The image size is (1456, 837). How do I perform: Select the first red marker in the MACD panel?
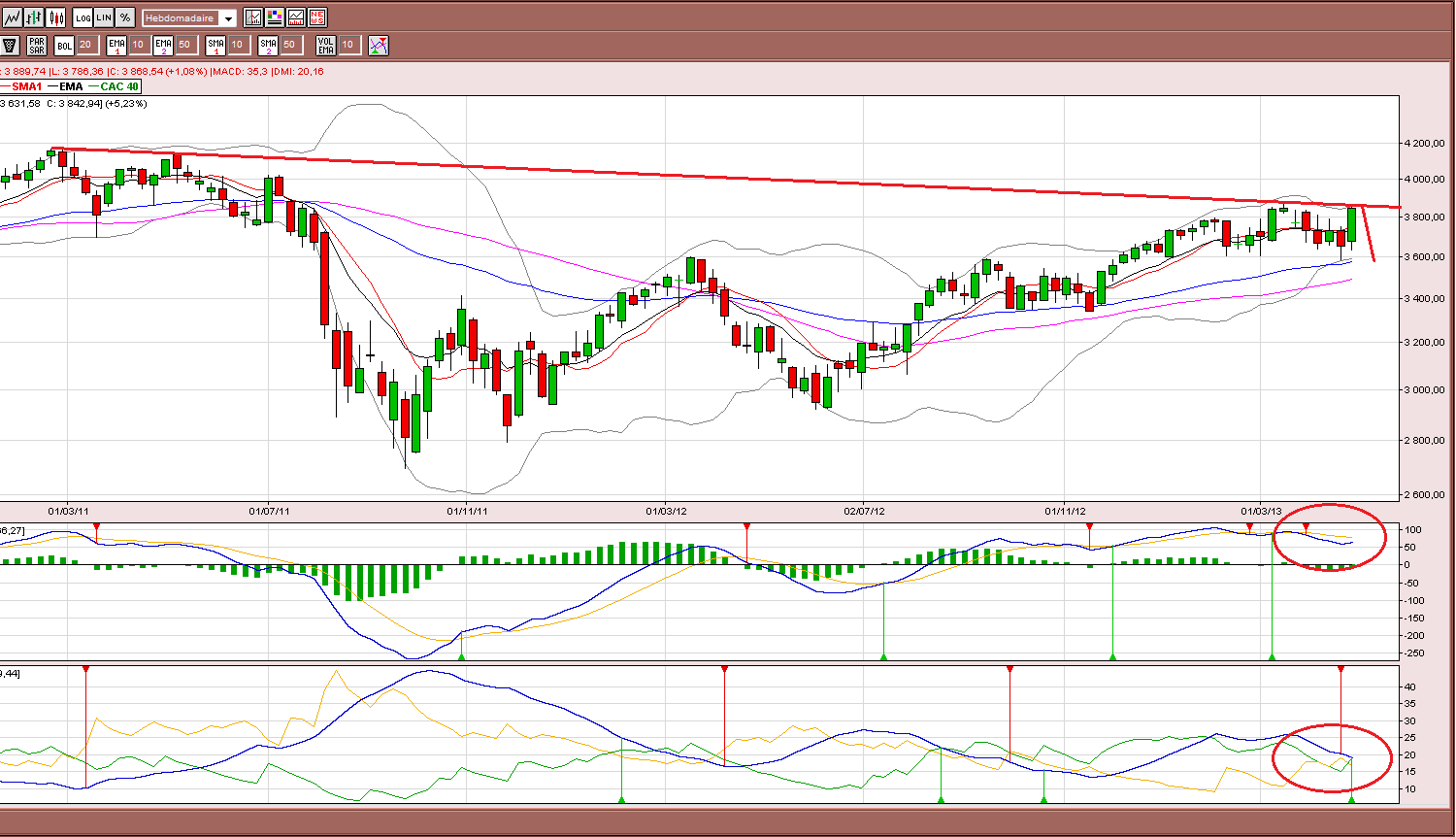(x=97, y=526)
